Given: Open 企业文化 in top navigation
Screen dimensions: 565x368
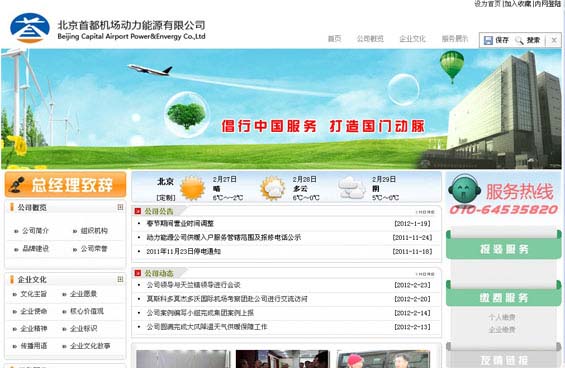Looking at the screenshot, I should pos(413,39).
